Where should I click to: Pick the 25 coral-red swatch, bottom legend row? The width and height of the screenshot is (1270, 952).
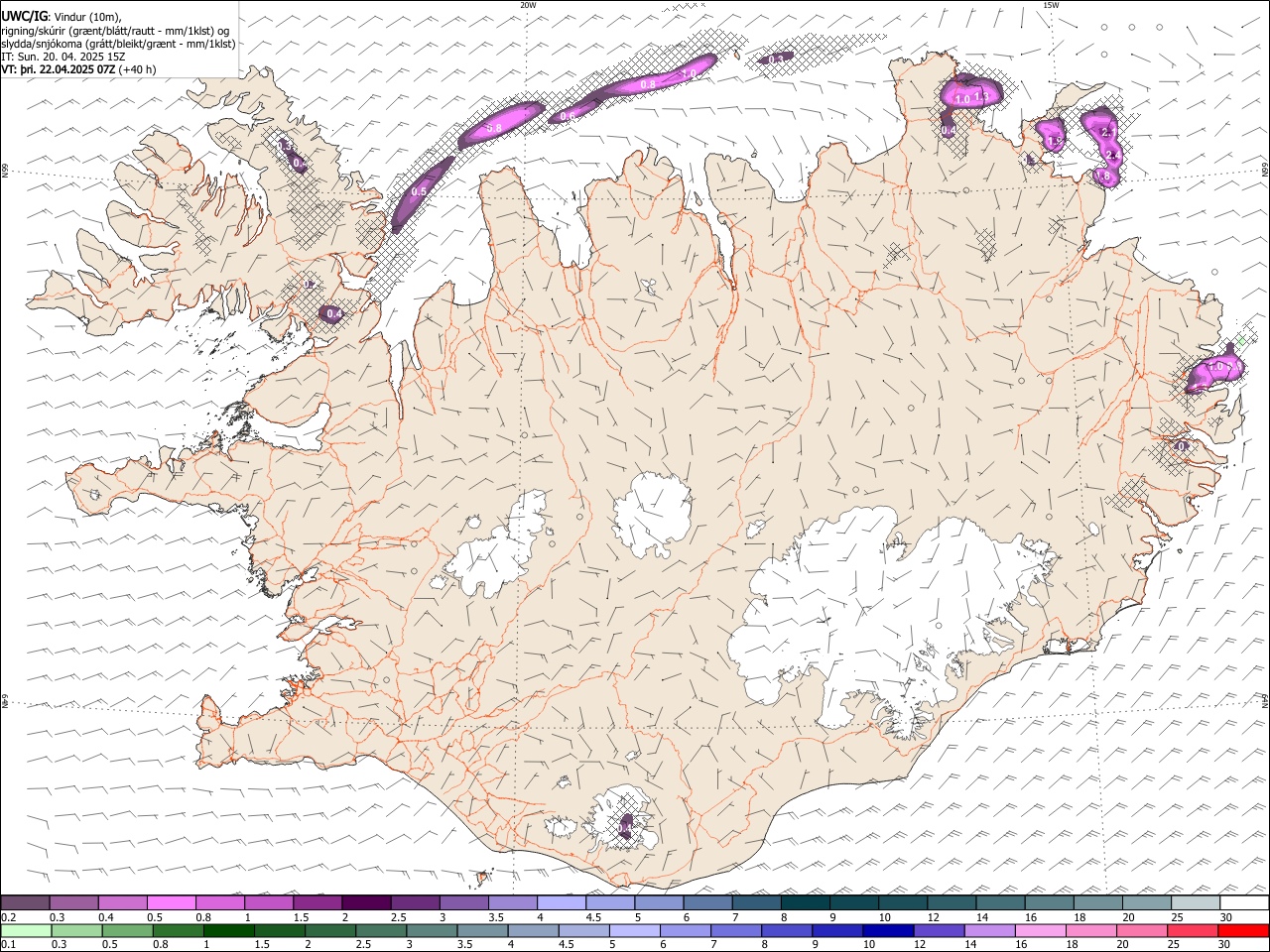[1192, 930]
